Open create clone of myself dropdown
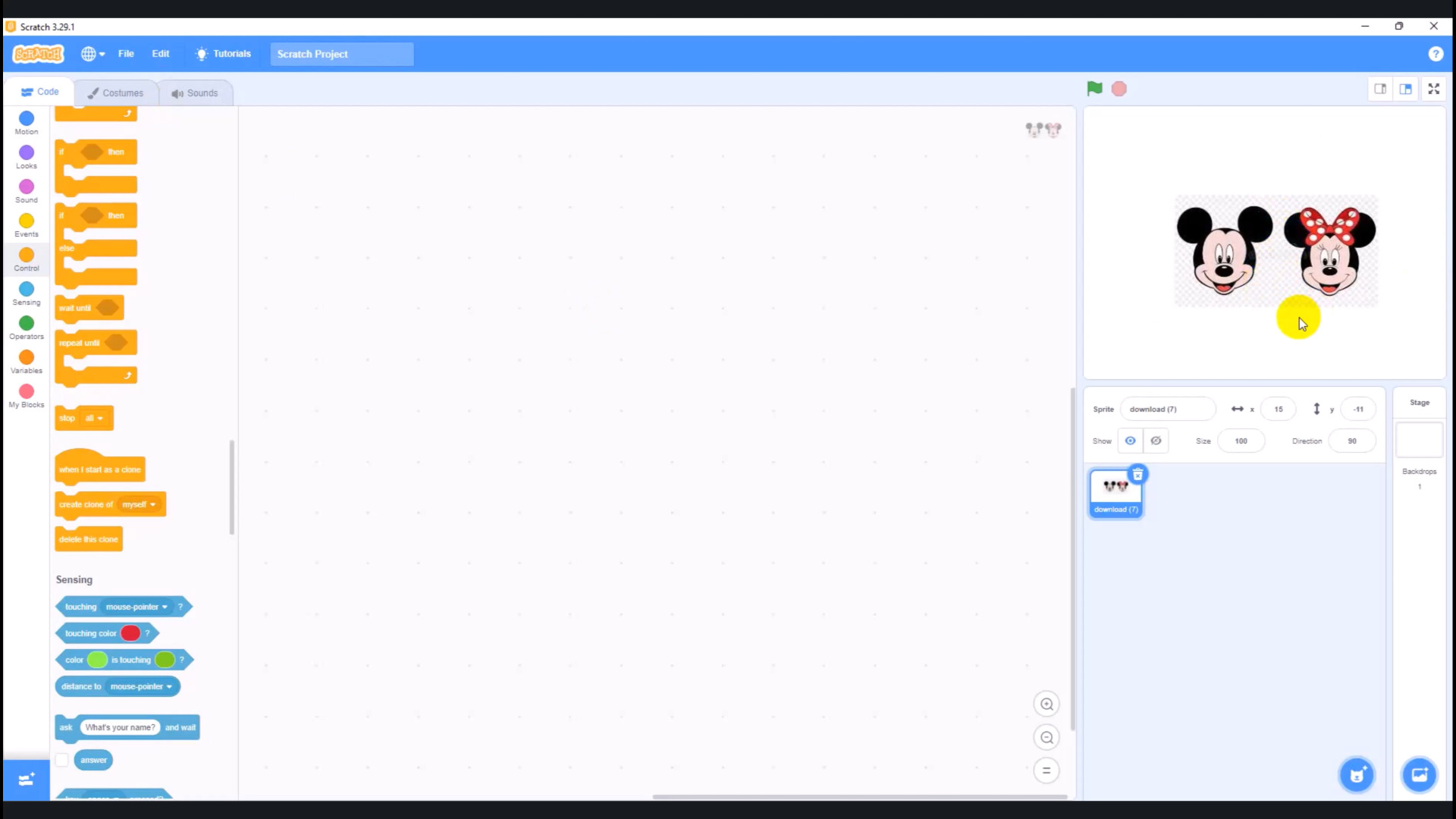Image resolution: width=1456 pixels, height=819 pixels. [x=139, y=504]
